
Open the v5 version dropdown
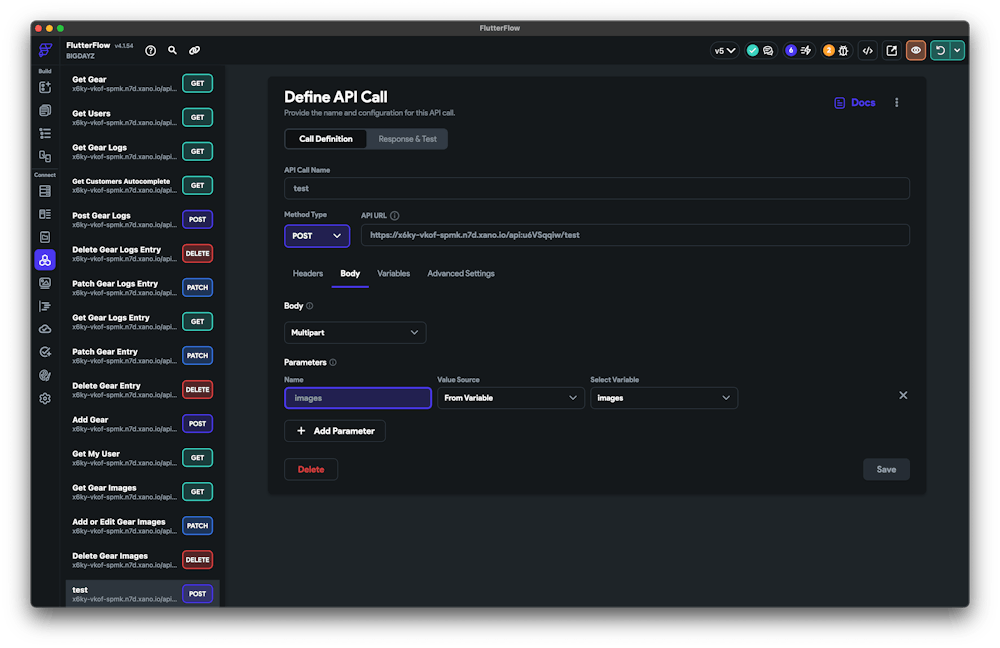[724, 50]
